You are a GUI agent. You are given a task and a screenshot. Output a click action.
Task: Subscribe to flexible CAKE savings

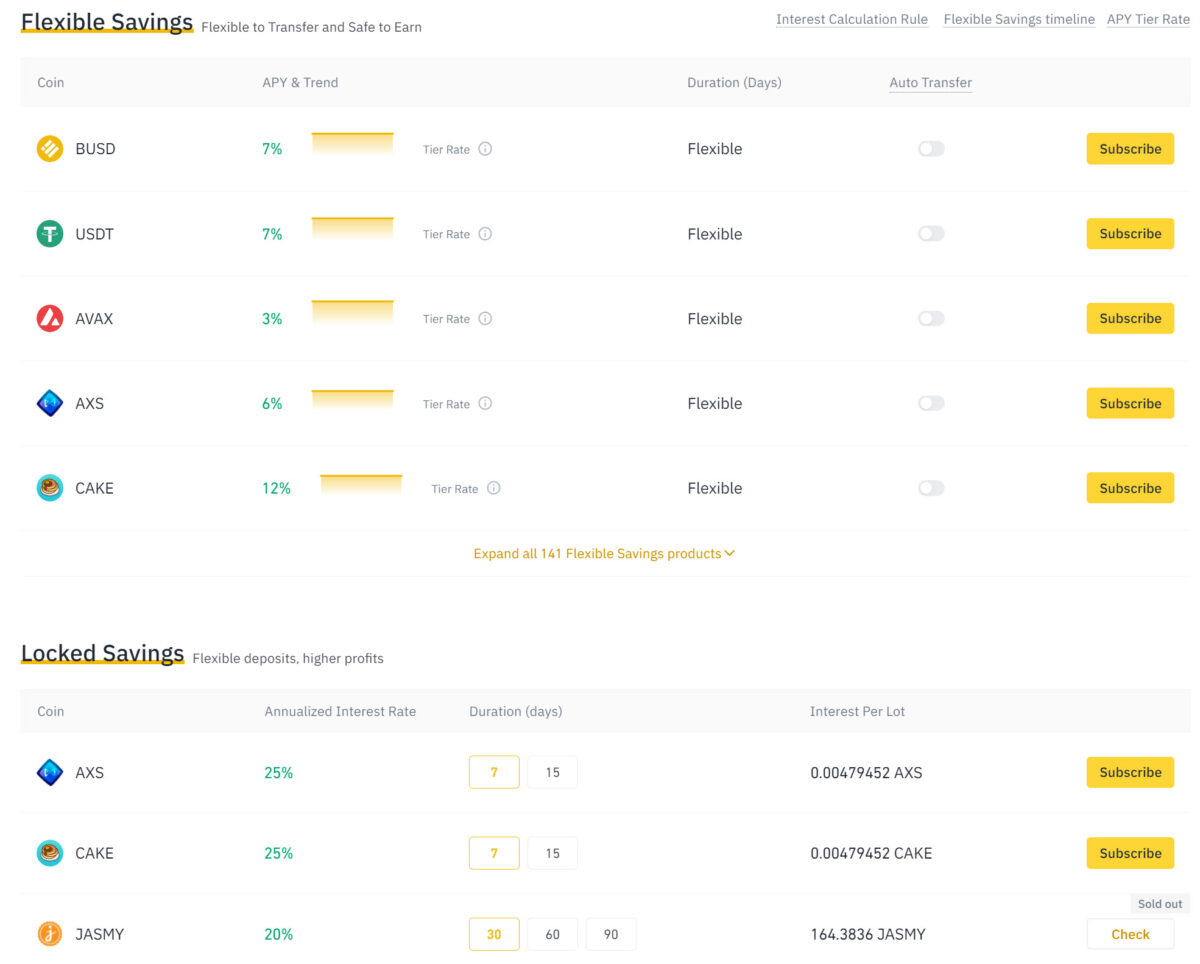(x=1130, y=488)
